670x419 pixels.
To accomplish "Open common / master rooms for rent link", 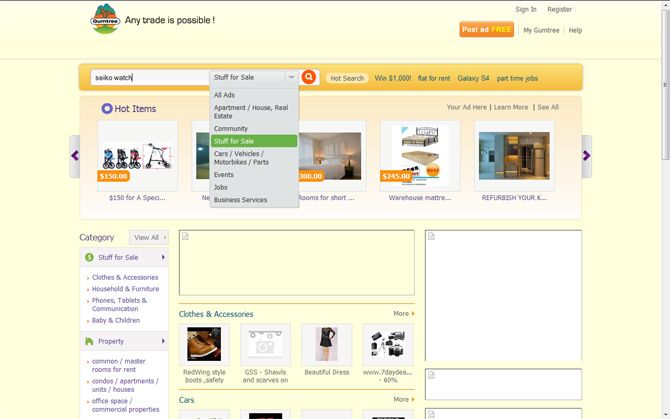I will pos(118,365).
